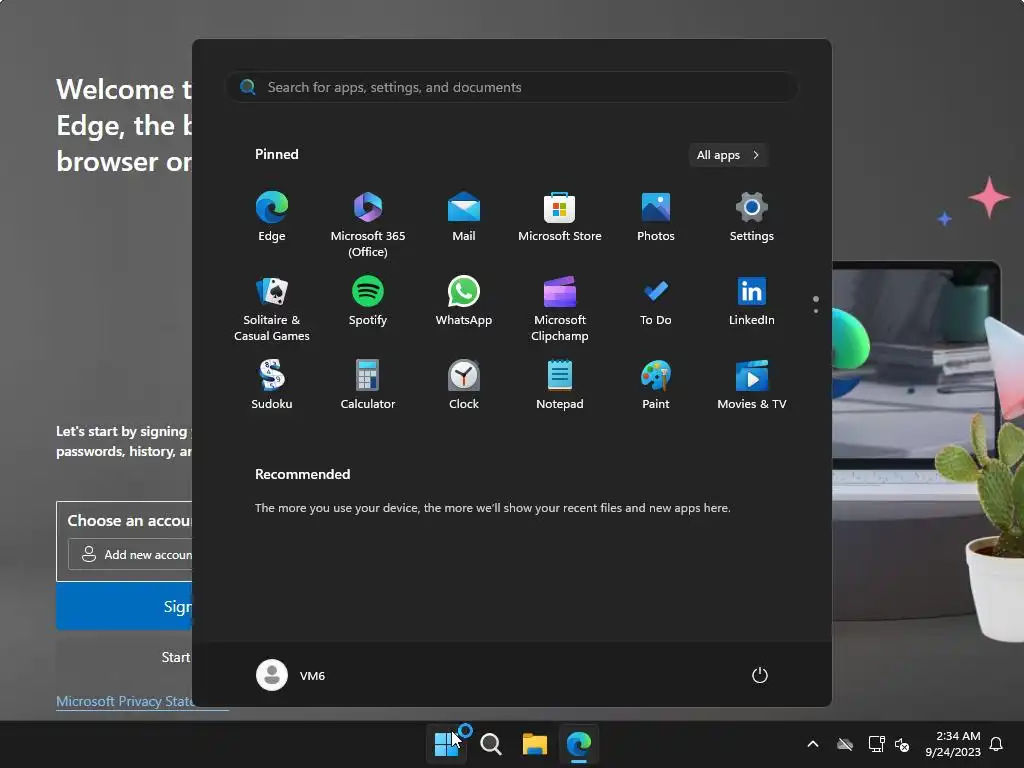Screen dimensions: 1024x768
Task: Click the Windows Start button on taskbar
Action: (x=446, y=744)
